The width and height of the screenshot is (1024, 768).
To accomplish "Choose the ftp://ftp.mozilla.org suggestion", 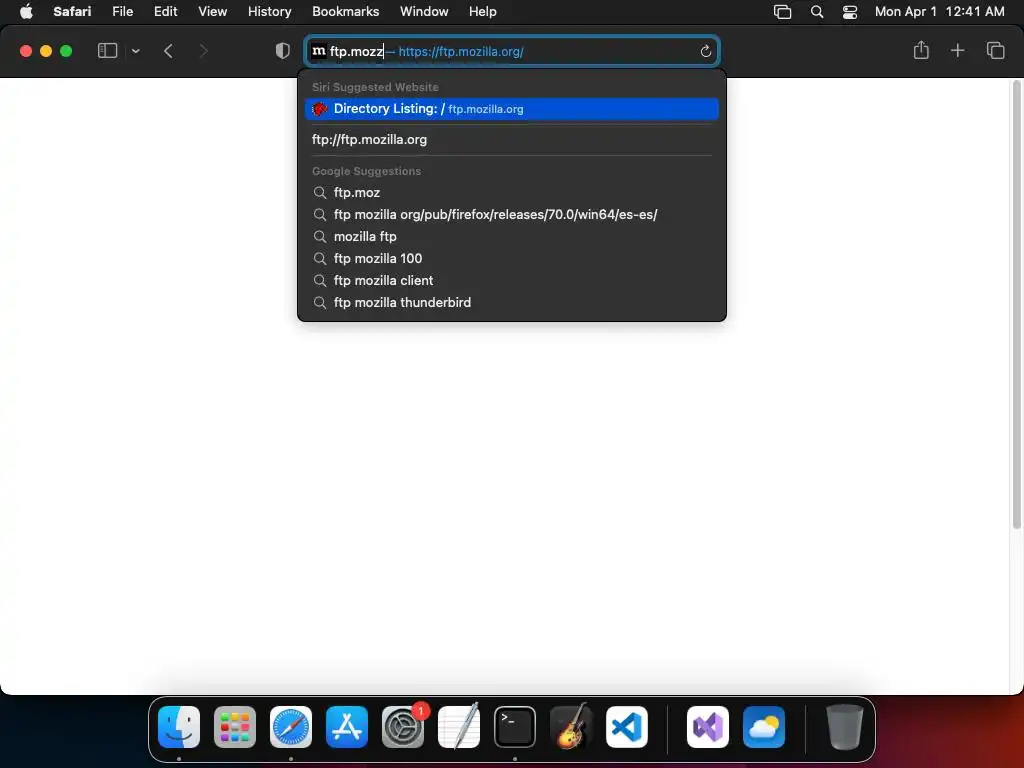I will pos(511,139).
